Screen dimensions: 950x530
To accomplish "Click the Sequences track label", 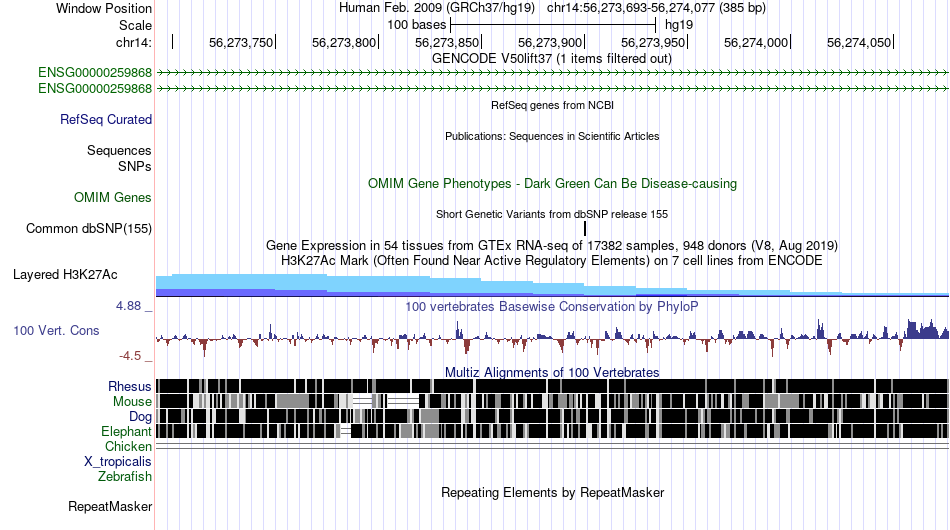I will point(119,150).
